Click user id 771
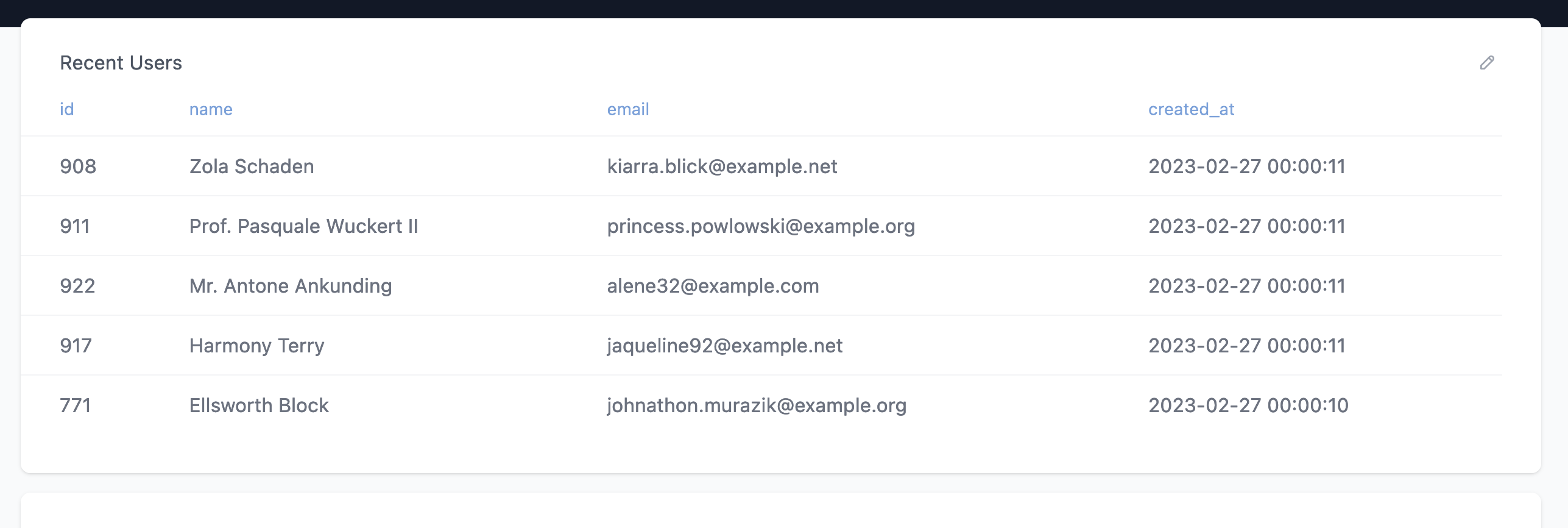The image size is (1568, 528). coord(76,405)
